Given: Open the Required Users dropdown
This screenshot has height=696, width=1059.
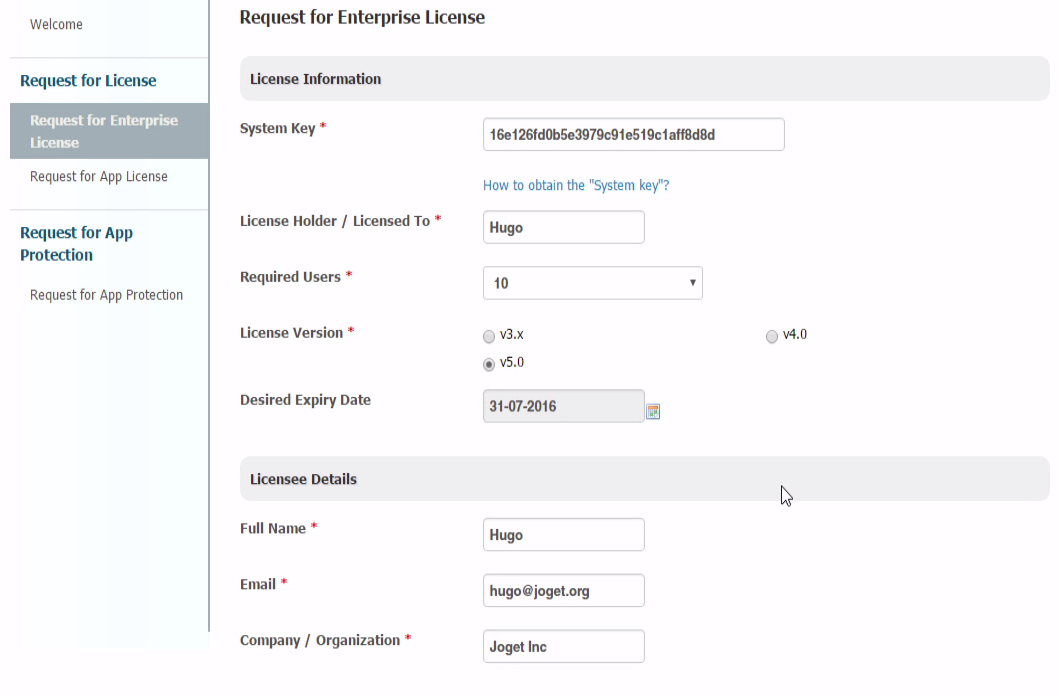Looking at the screenshot, I should [x=592, y=283].
